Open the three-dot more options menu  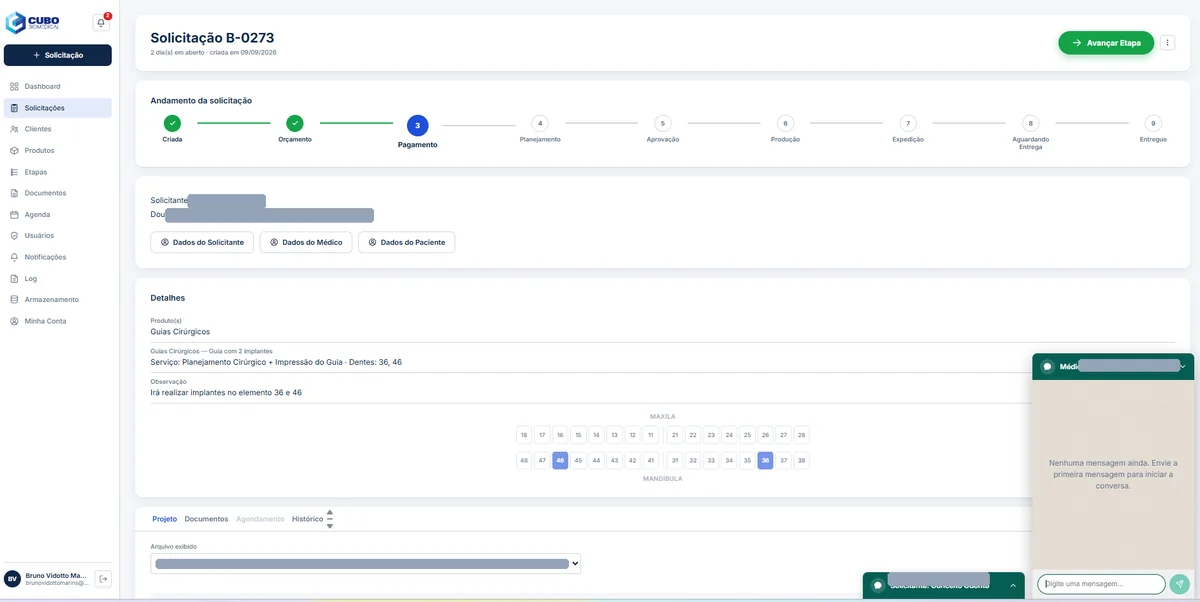(x=1167, y=43)
